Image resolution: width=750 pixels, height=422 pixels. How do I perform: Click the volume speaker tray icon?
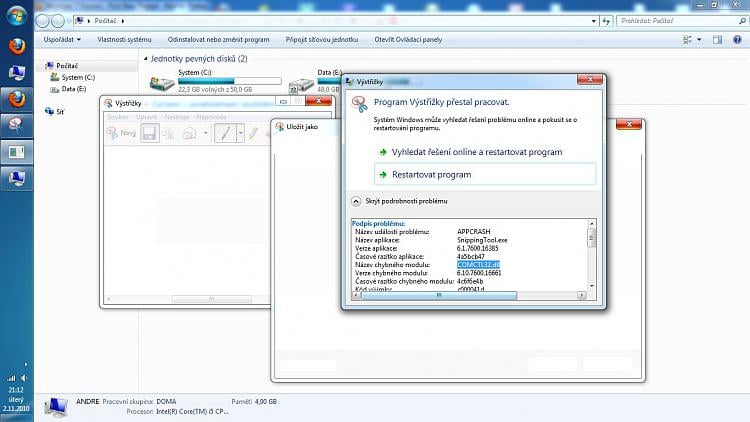click(x=23, y=378)
